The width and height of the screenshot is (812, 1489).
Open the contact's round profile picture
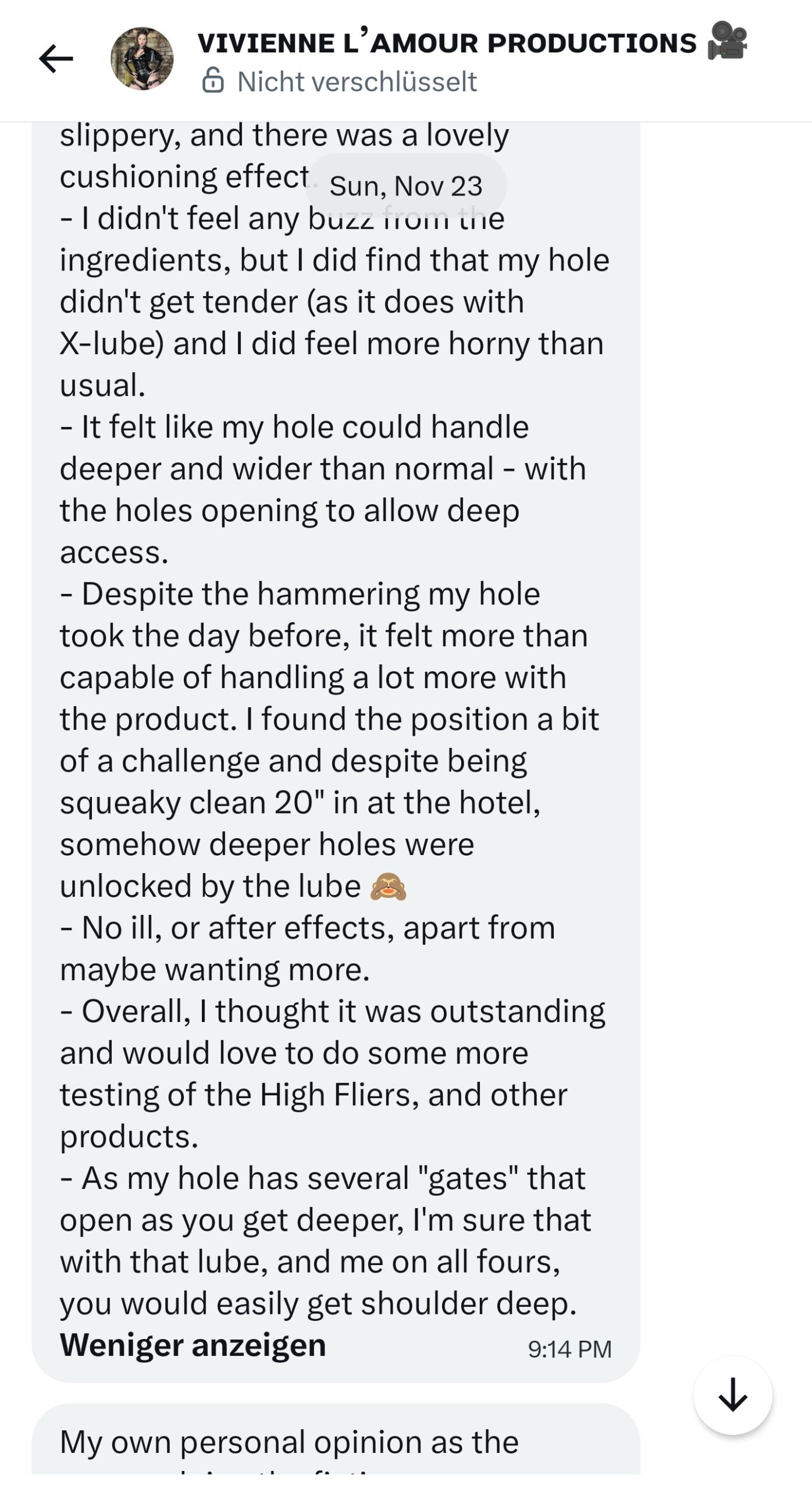pos(142,59)
